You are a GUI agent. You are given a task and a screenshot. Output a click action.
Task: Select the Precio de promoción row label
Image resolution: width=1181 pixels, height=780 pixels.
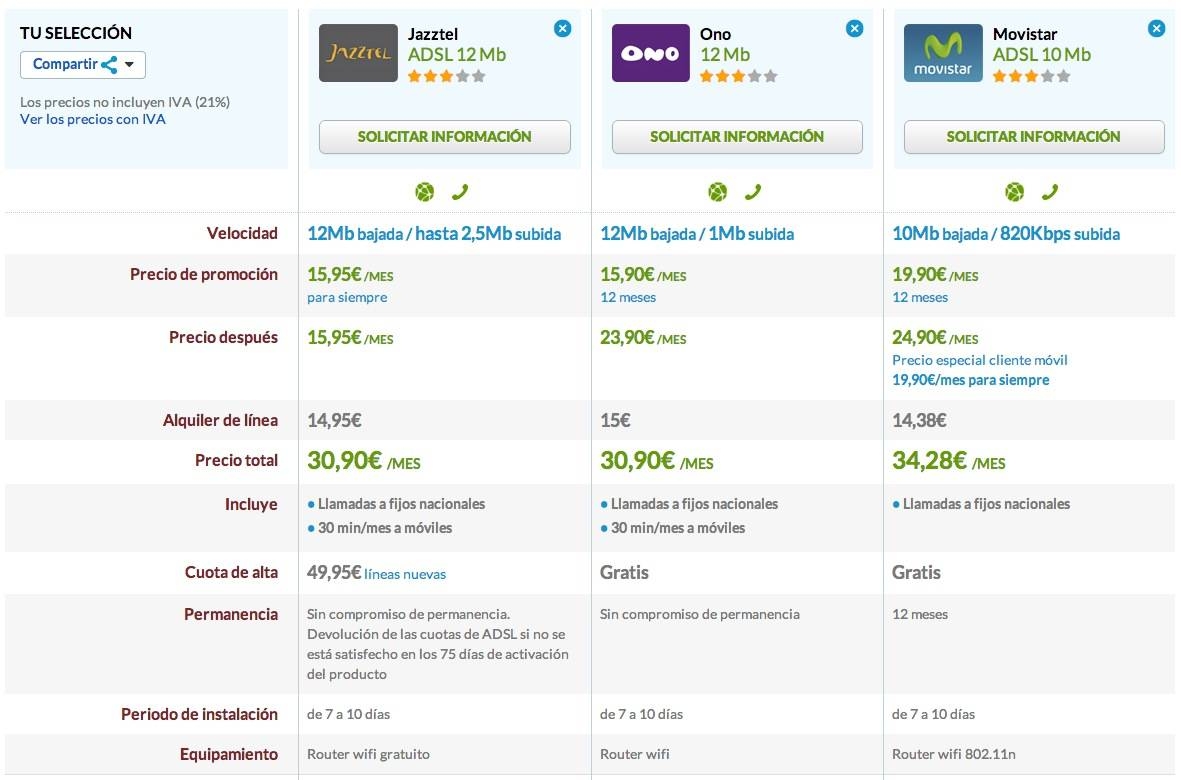tap(204, 274)
